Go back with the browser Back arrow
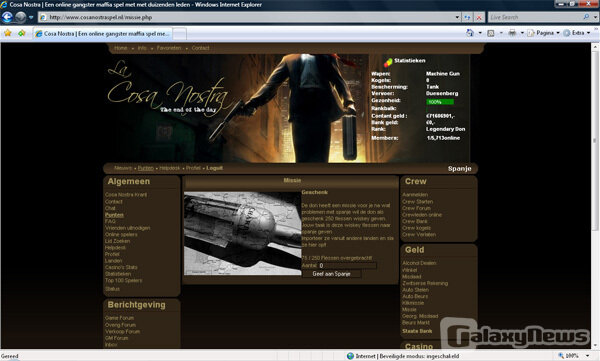600x361 pixels. 7,17
